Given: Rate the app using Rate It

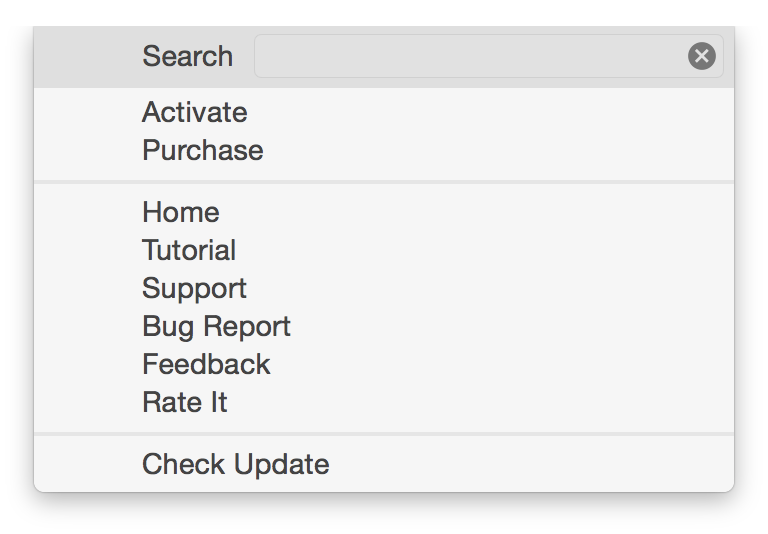Looking at the screenshot, I should 185,402.
